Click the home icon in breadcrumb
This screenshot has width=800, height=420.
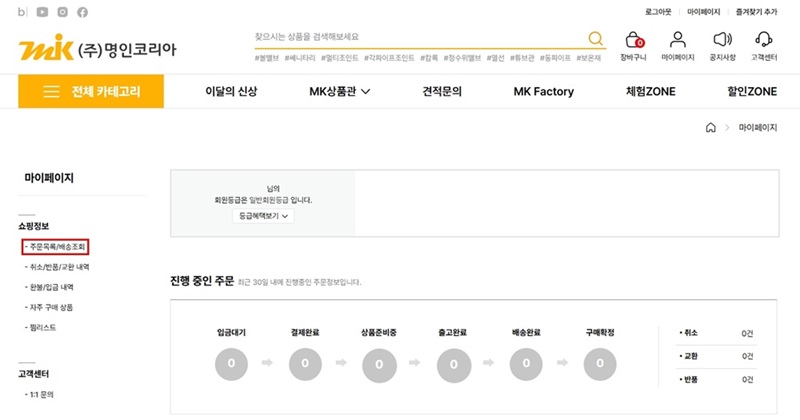711,128
